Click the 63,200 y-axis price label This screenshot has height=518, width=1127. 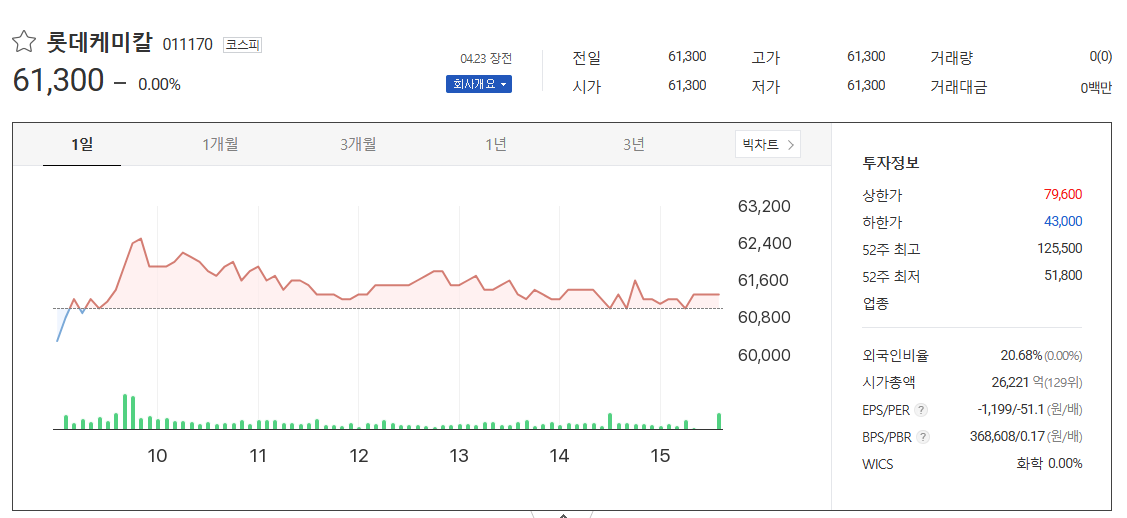764,207
